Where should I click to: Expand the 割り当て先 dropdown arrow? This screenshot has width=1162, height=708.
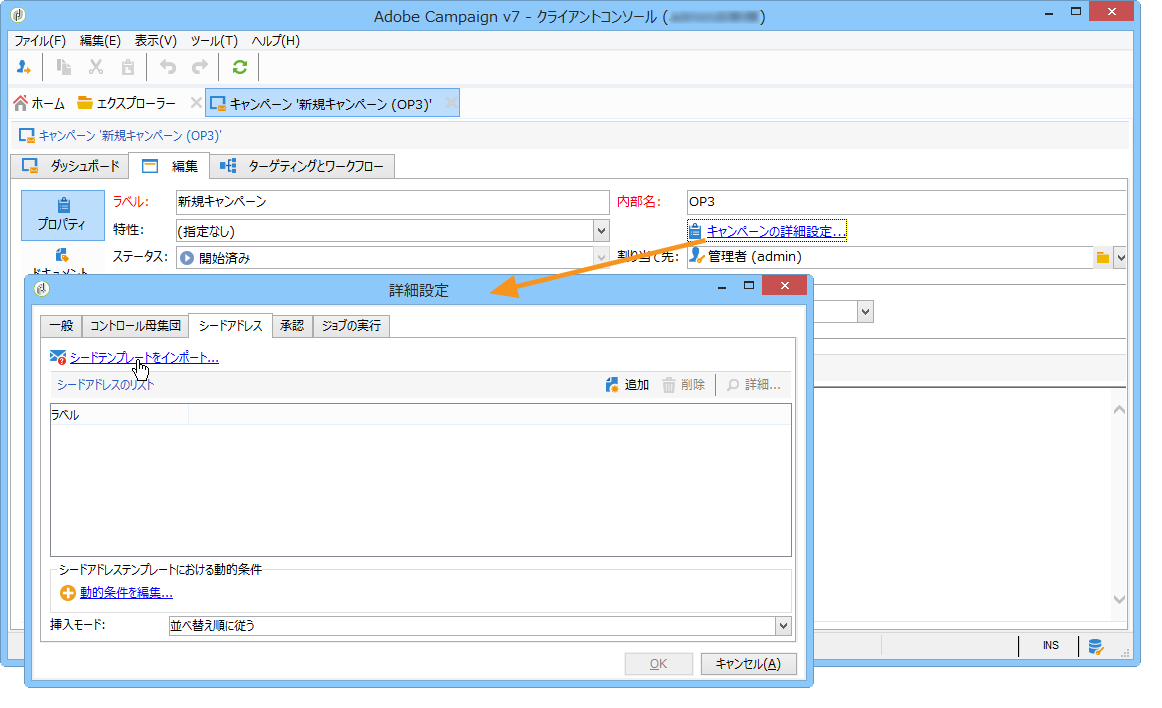(1120, 257)
